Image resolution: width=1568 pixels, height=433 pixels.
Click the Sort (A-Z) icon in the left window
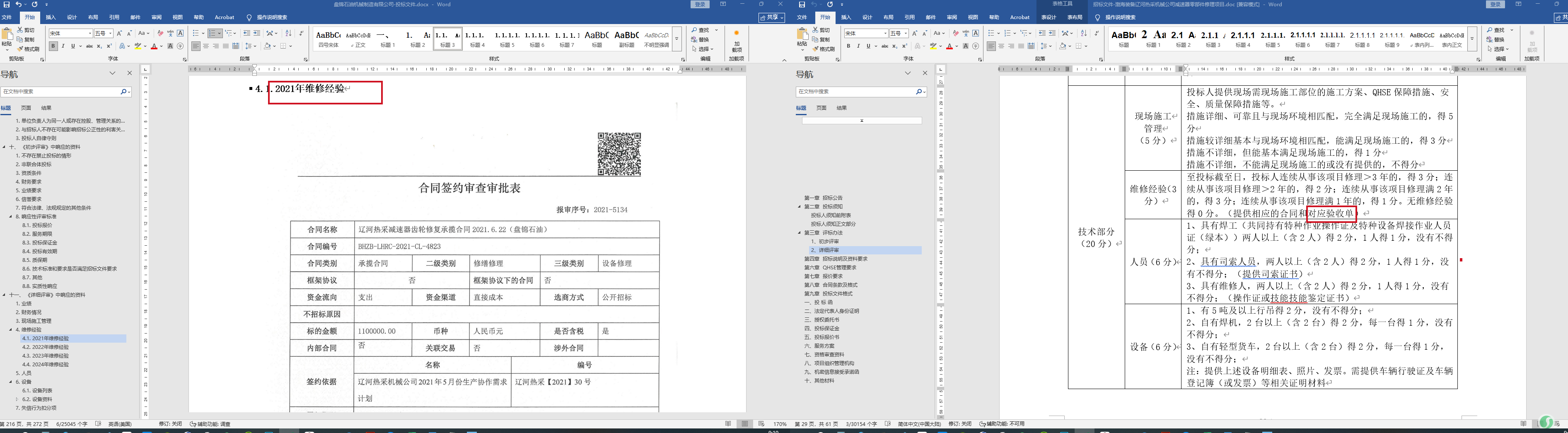(x=288, y=34)
